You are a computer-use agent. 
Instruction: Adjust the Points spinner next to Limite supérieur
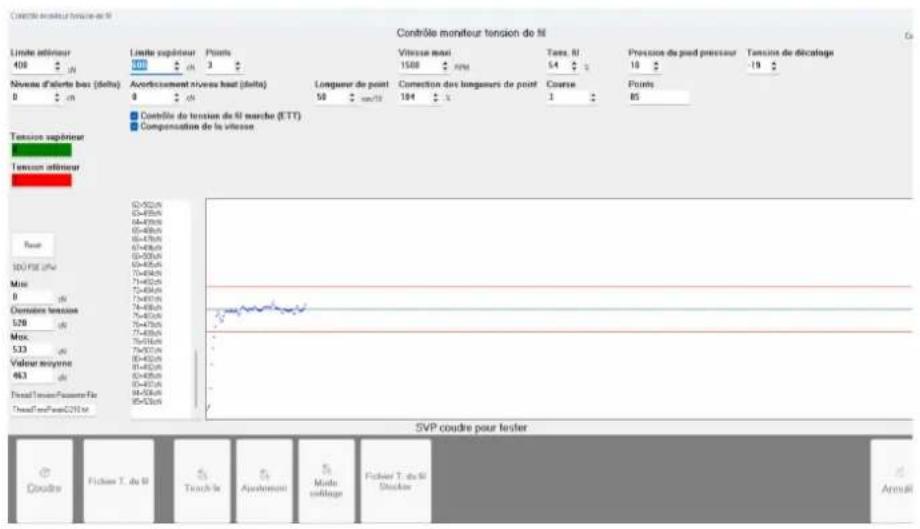coord(238,66)
